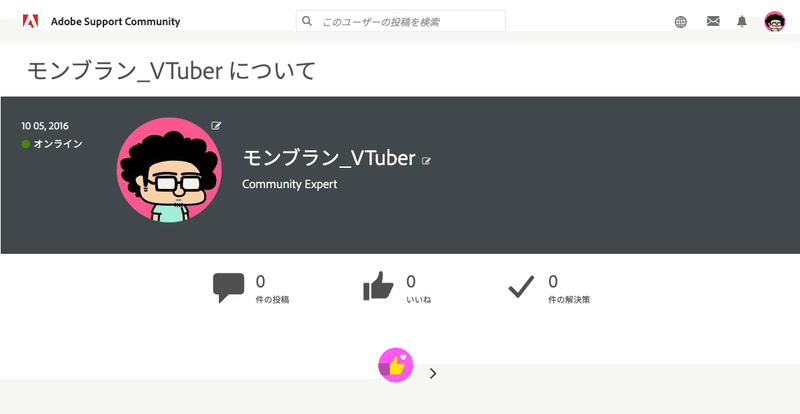Open the large profile avatar picture

tap(169, 170)
